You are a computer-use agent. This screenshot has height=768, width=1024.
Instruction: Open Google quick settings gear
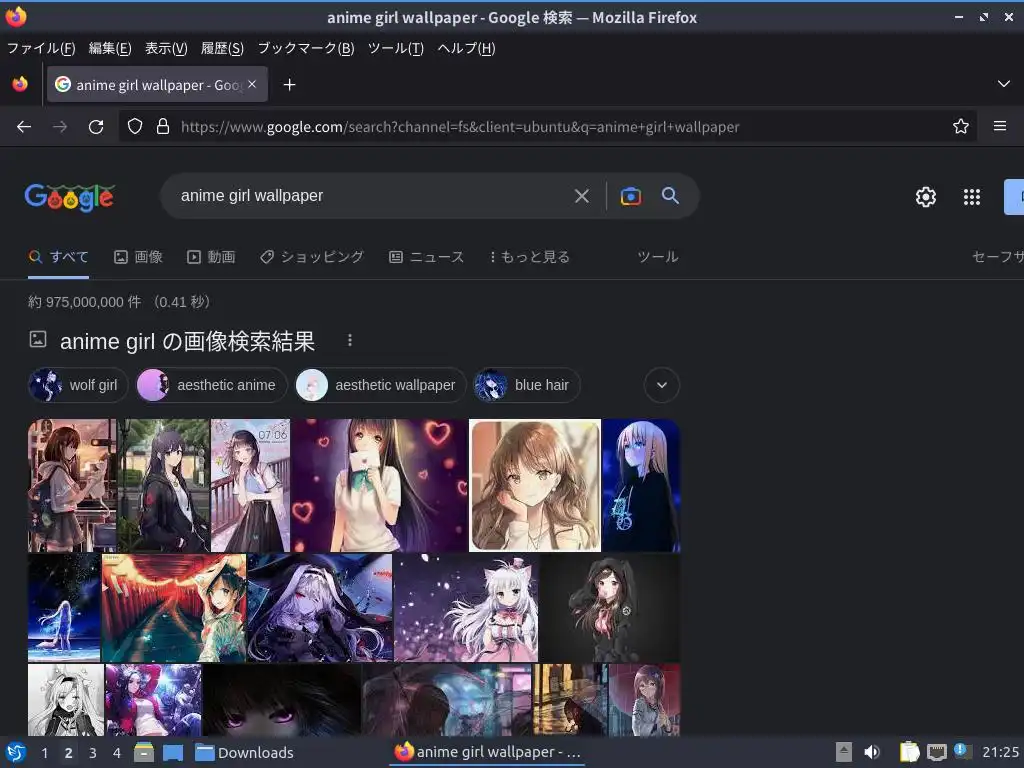click(x=925, y=197)
